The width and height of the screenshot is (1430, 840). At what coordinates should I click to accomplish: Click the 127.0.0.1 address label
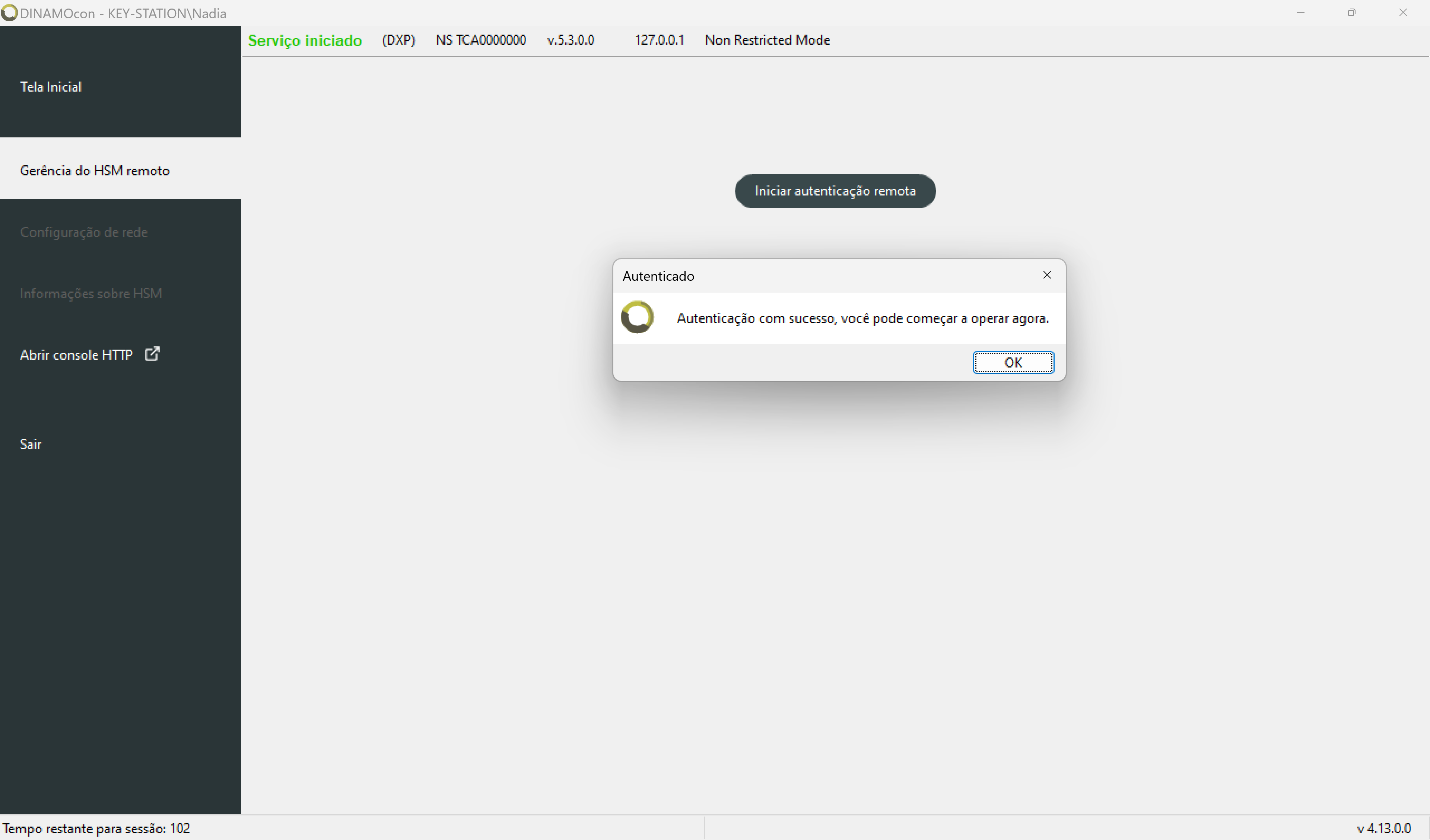(659, 40)
